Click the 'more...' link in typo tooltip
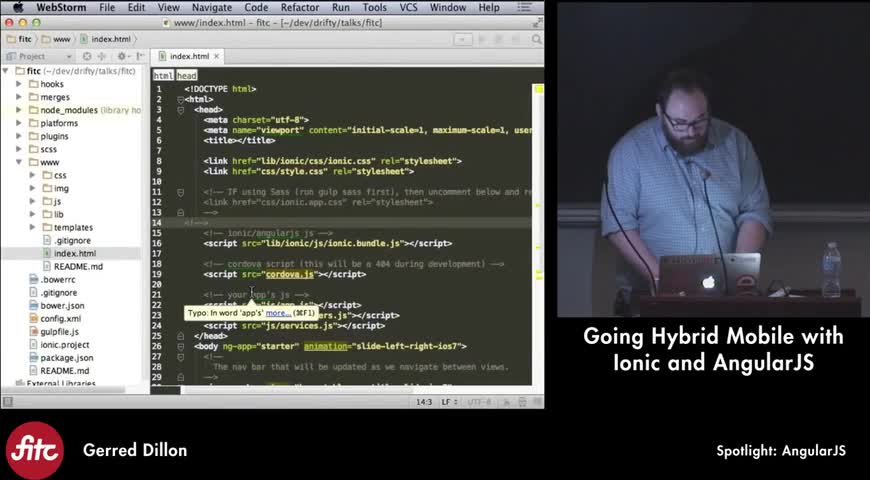Image resolution: width=870 pixels, height=480 pixels. pyautogui.click(x=278, y=313)
